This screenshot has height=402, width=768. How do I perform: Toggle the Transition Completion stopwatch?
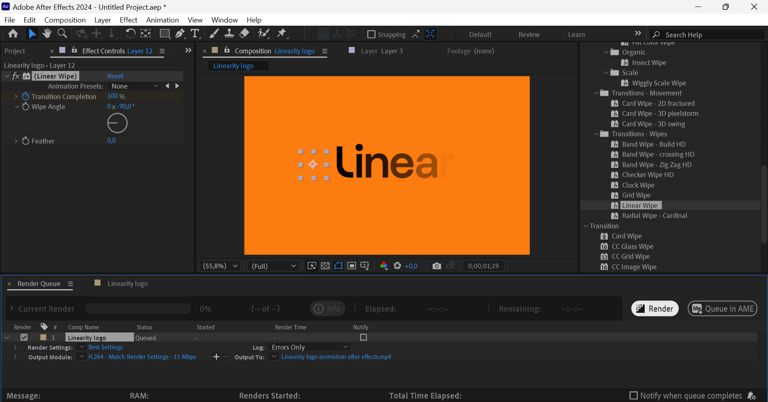point(25,96)
